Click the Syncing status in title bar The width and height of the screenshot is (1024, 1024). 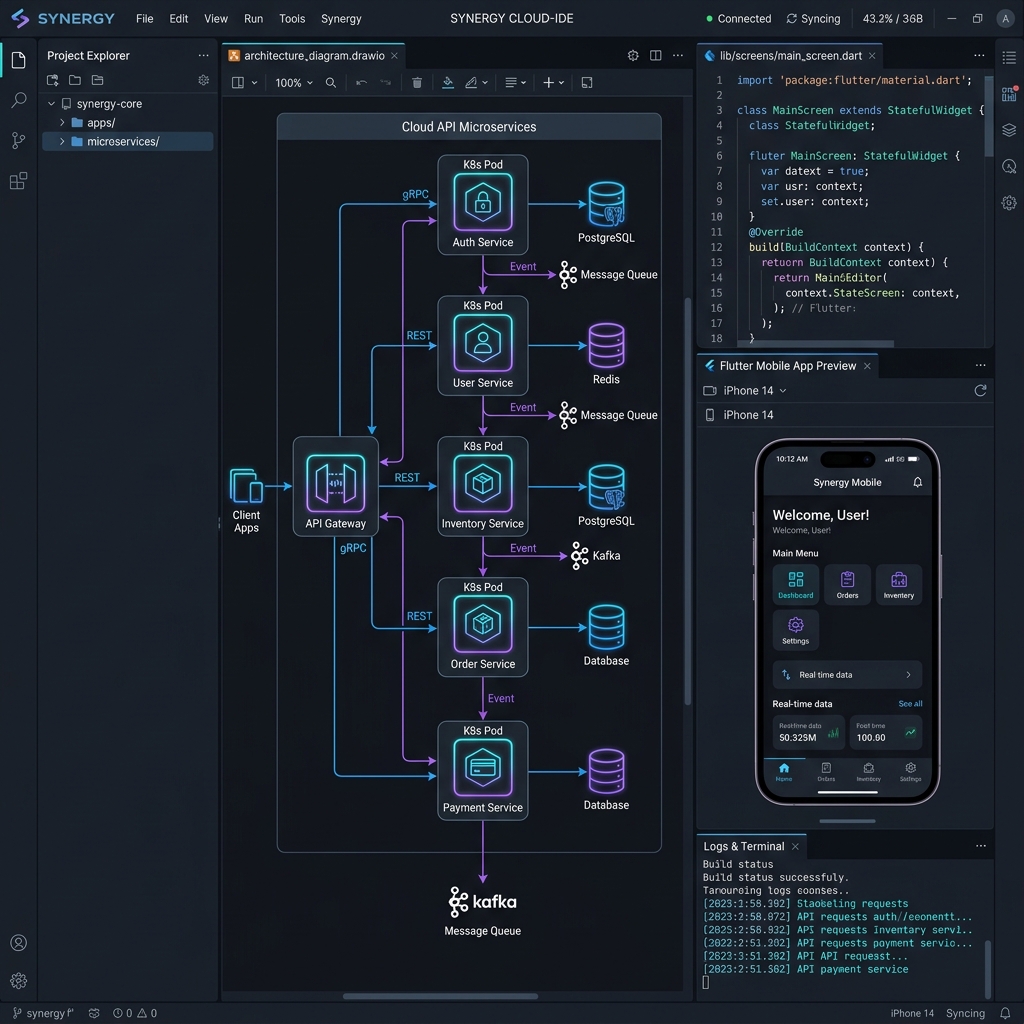click(813, 19)
